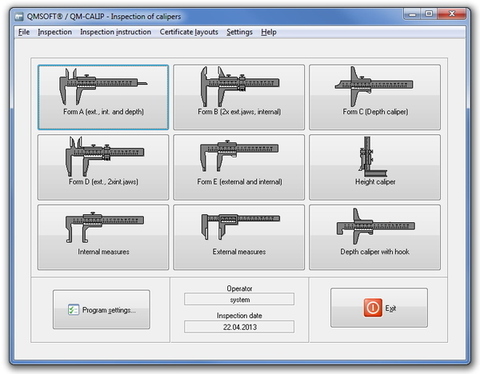Viewport: 480px width, 374px height.
Task: Click the QM-CALIP title bar app icon
Action: (x=20, y=16)
